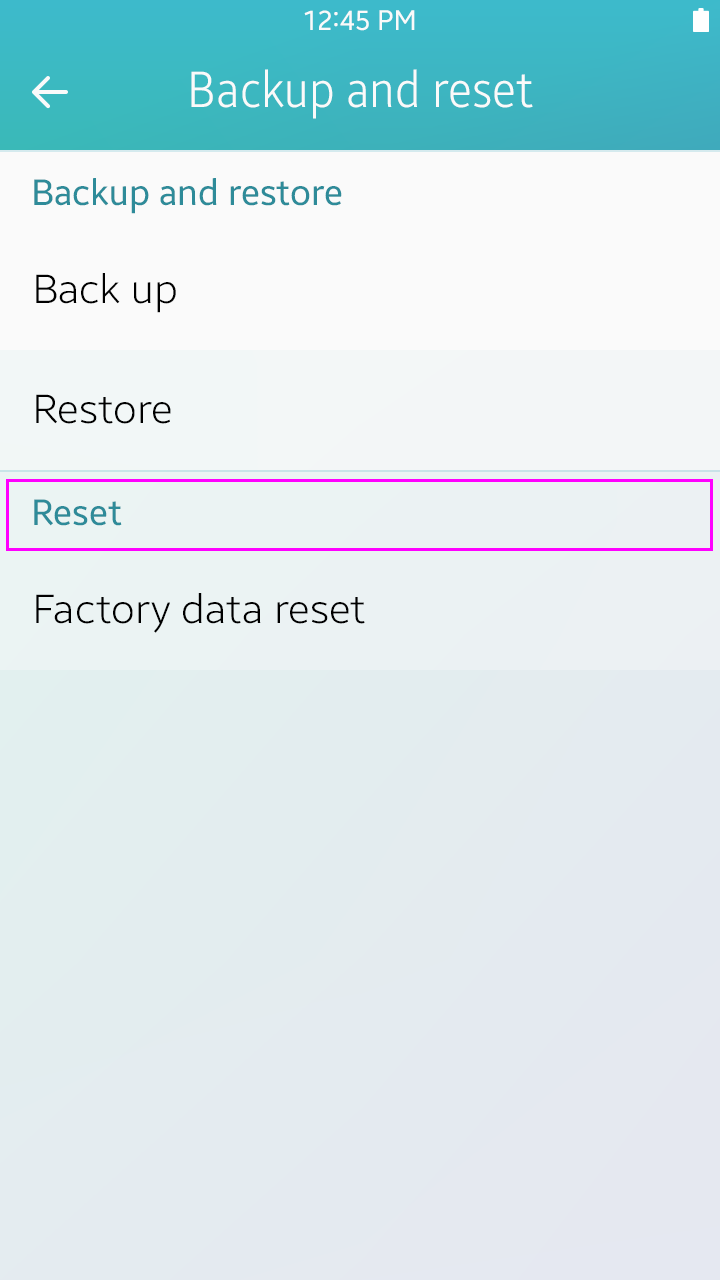Open the Back up option
This screenshot has width=720, height=1280.
click(360, 290)
